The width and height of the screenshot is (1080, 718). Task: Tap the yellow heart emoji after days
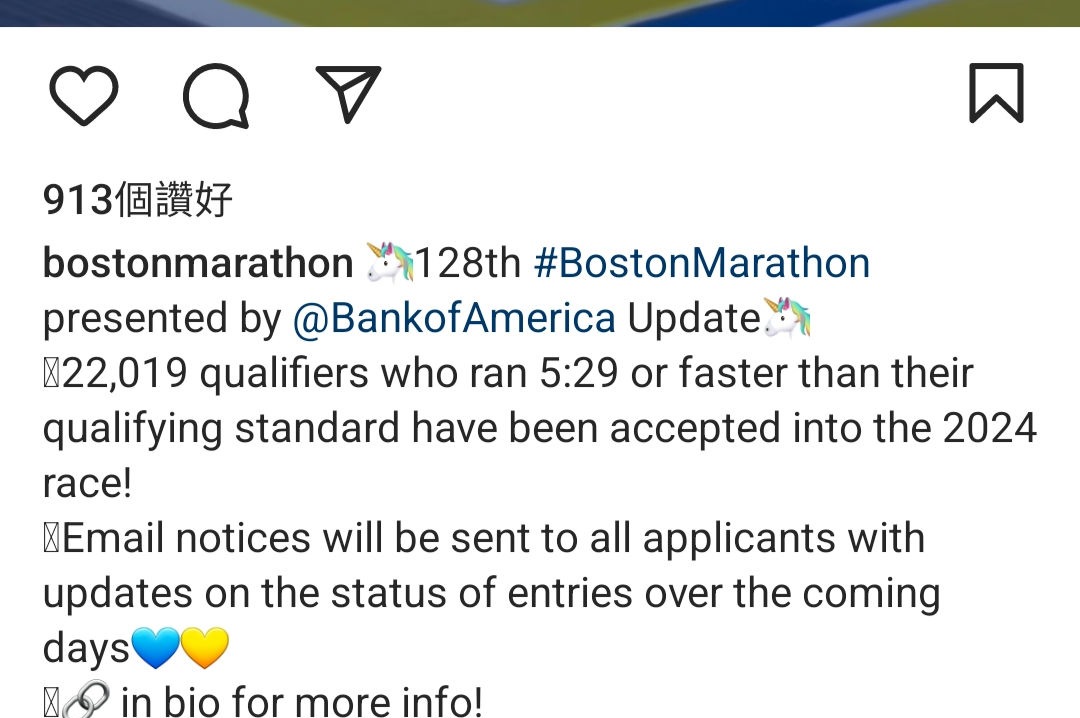[x=205, y=648]
